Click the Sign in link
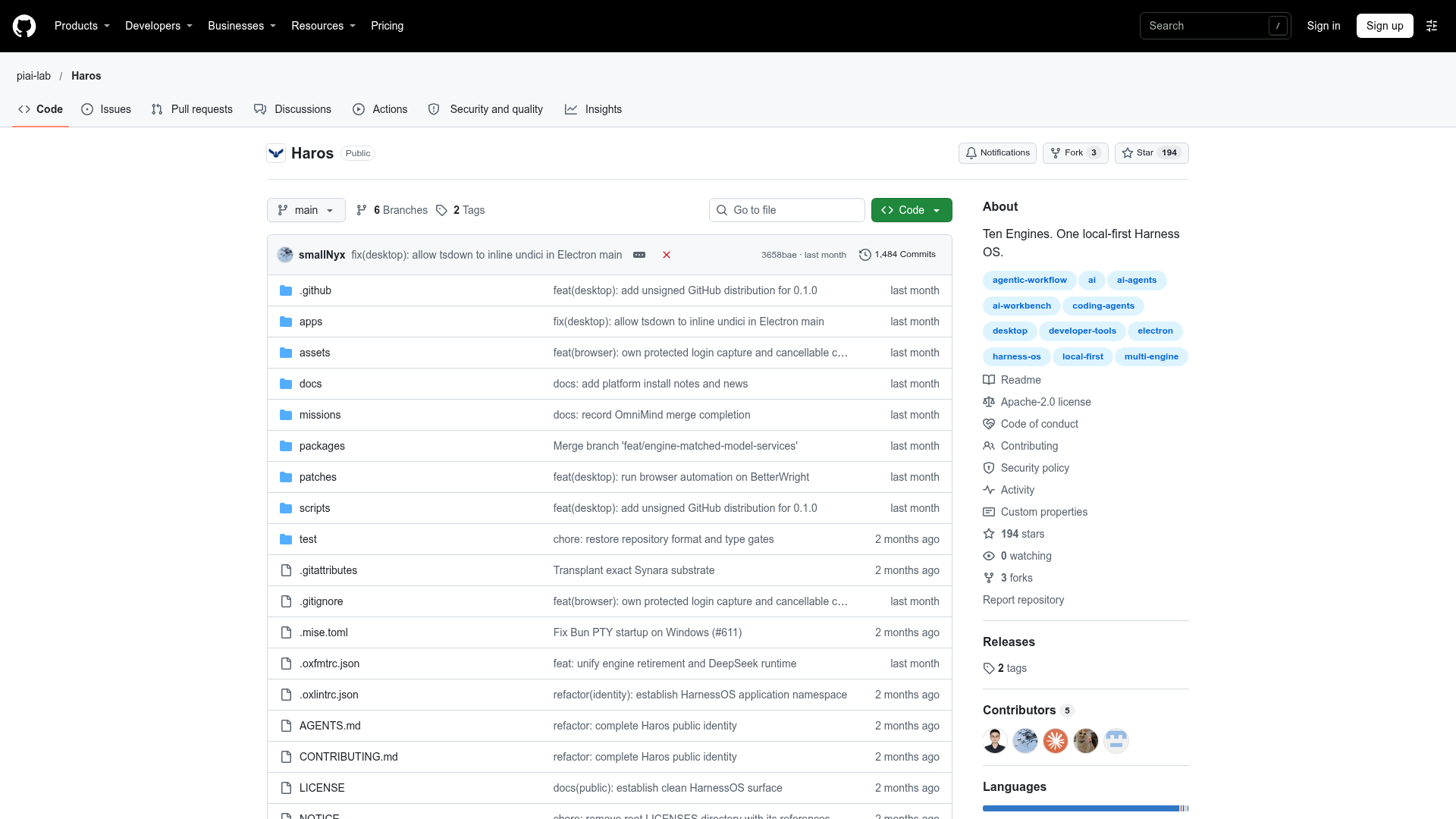Viewport: 1456px width, 819px height. pos(1323,26)
